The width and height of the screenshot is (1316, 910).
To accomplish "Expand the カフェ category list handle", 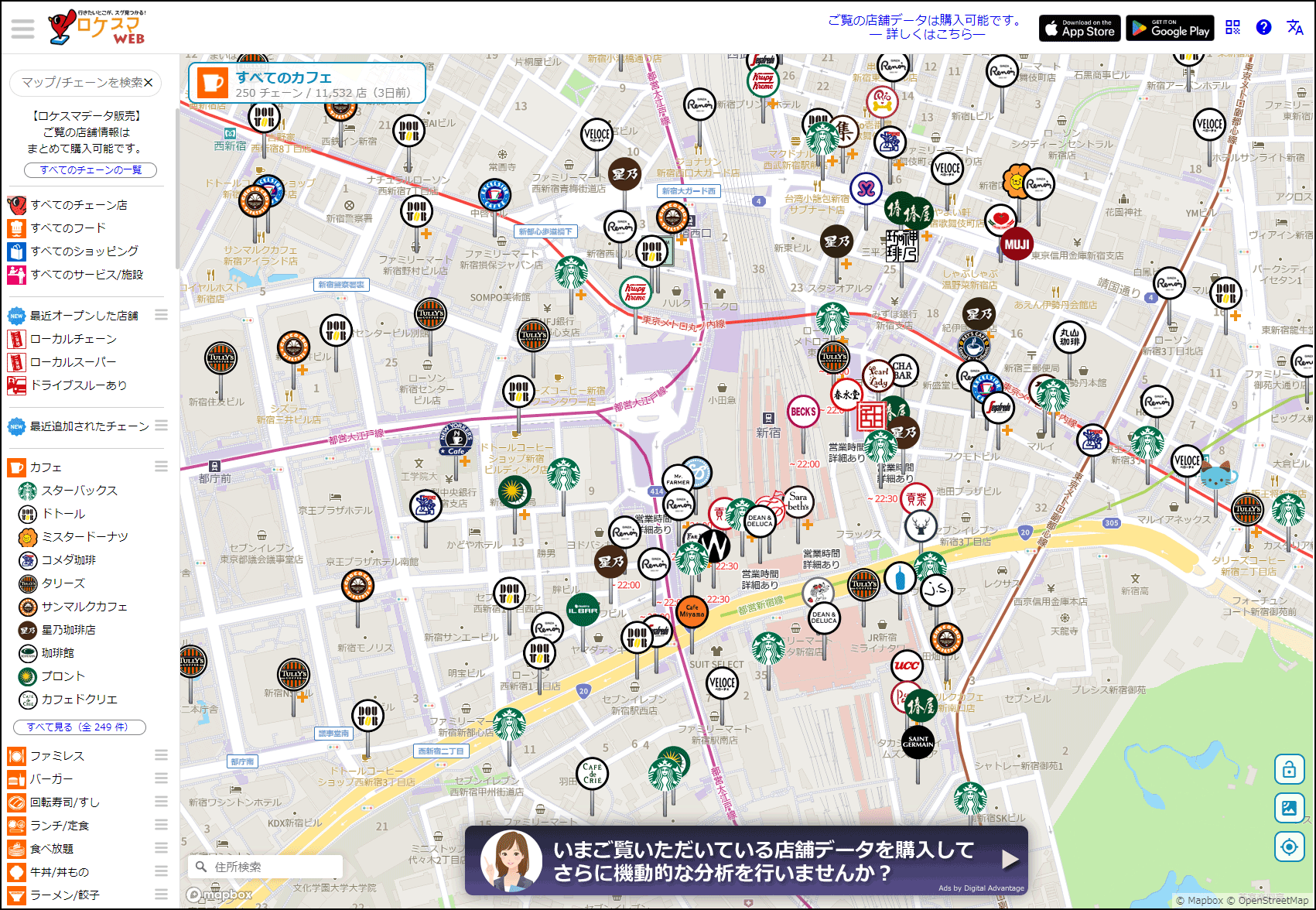I will point(161,466).
